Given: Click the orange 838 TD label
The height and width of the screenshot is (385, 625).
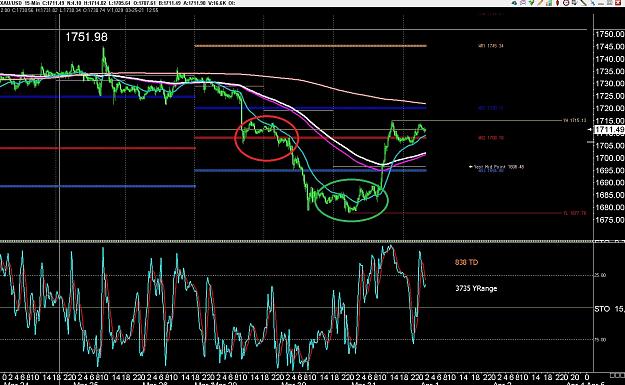Looking at the screenshot, I should (466, 262).
